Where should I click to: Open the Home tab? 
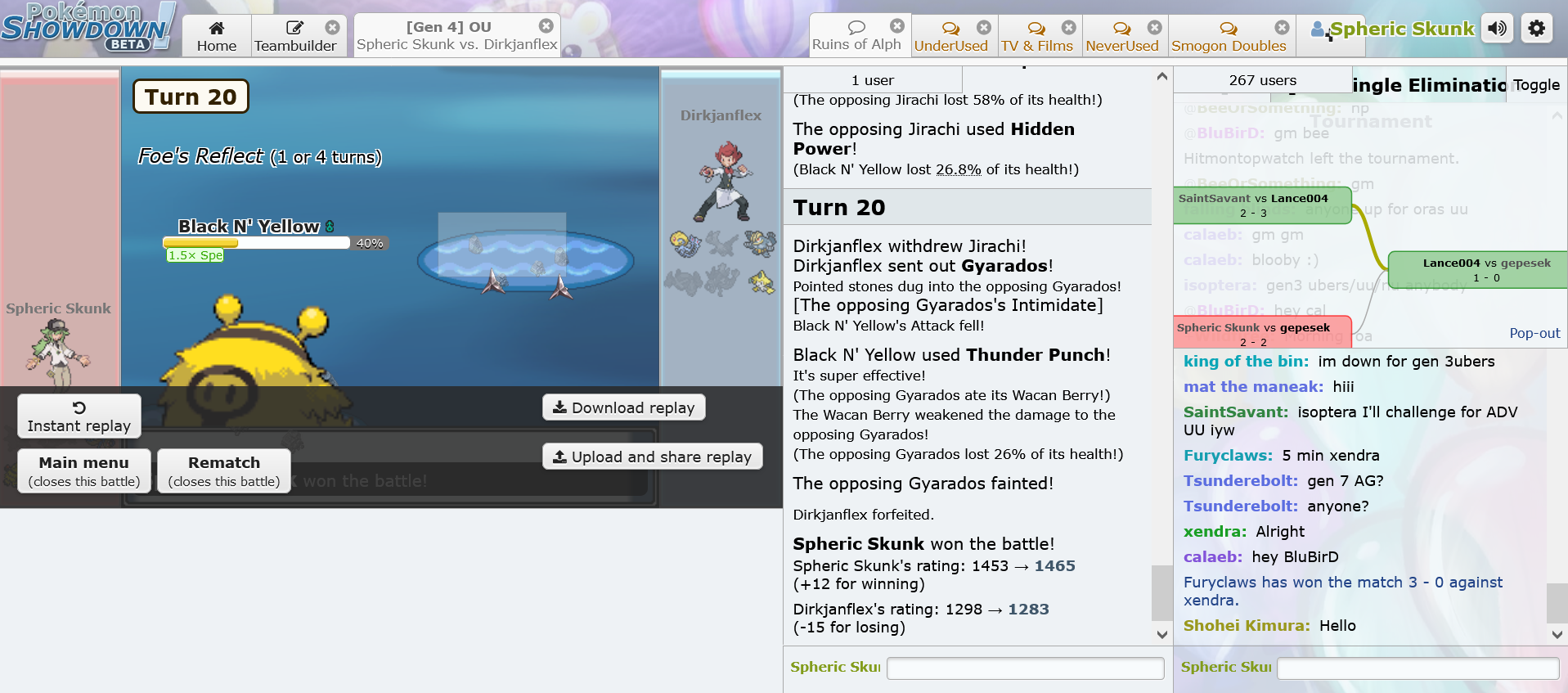(216, 36)
